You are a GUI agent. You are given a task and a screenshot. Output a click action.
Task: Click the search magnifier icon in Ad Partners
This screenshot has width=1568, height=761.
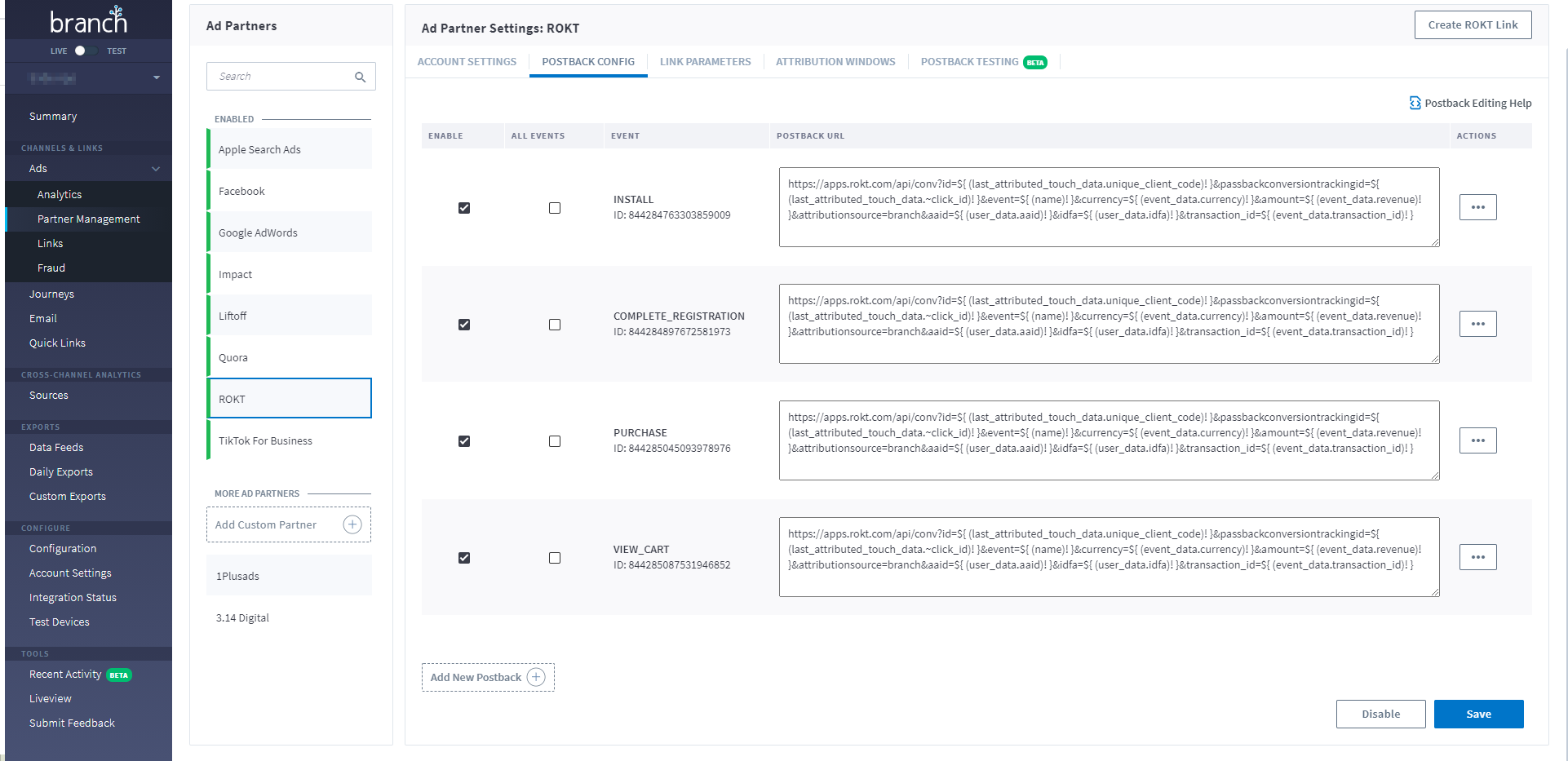click(x=360, y=77)
